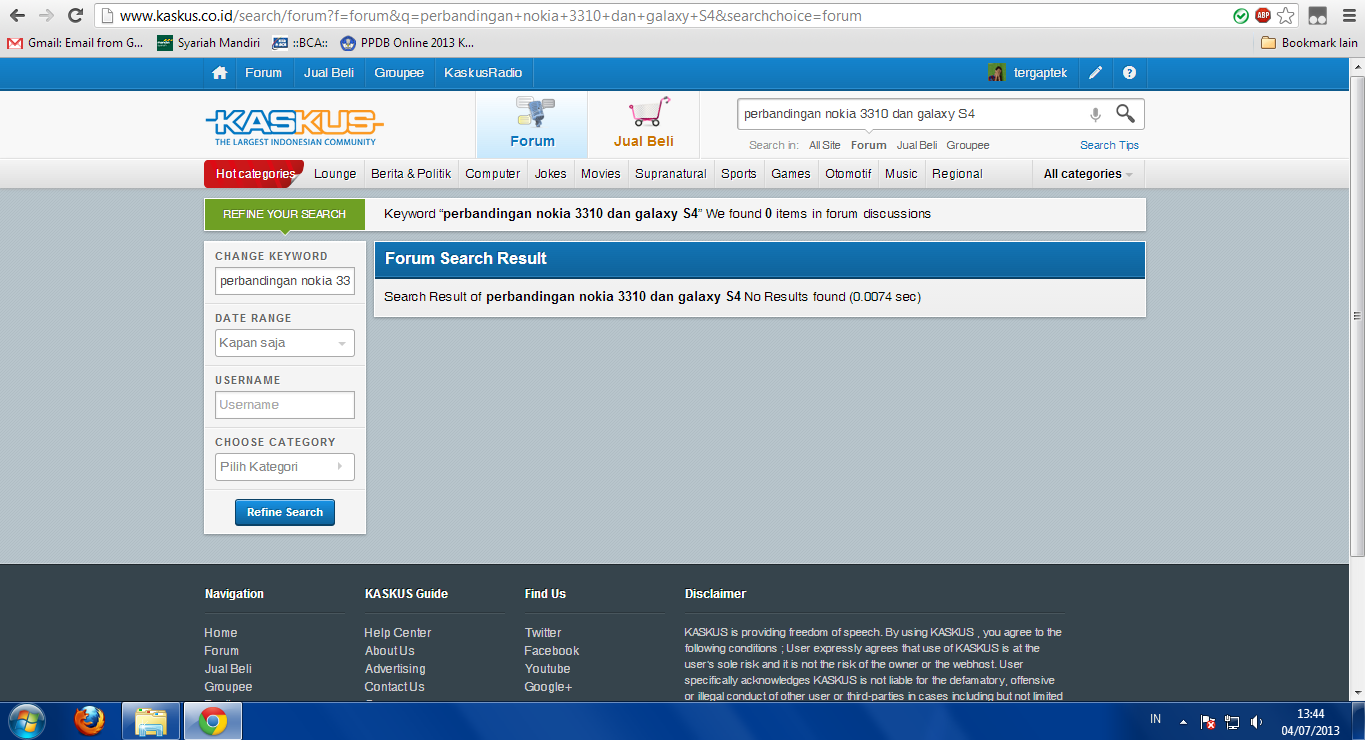Bookmark page with star icon

pyautogui.click(x=1287, y=16)
